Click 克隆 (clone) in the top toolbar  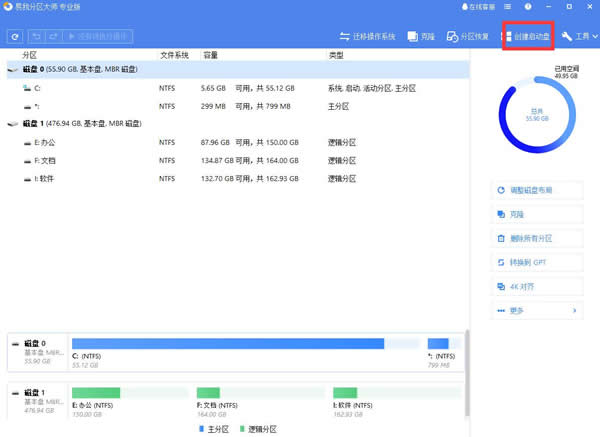421,36
